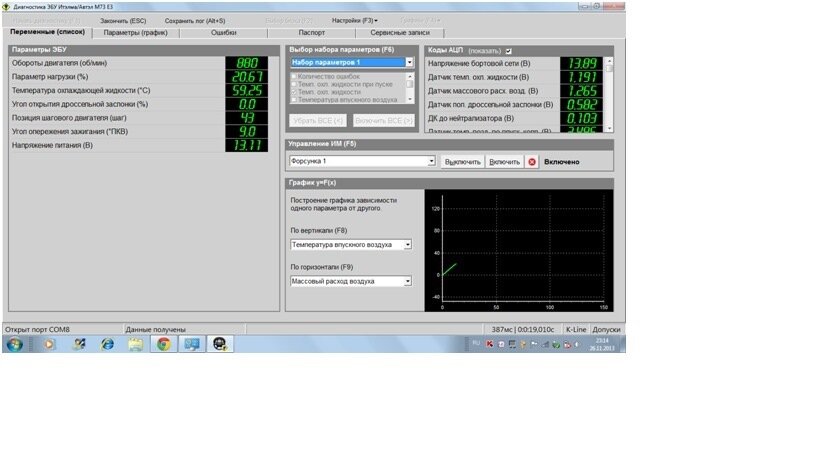Switch to the Параметры (график) tab
Screen dimensions: 819x460
(135, 32)
